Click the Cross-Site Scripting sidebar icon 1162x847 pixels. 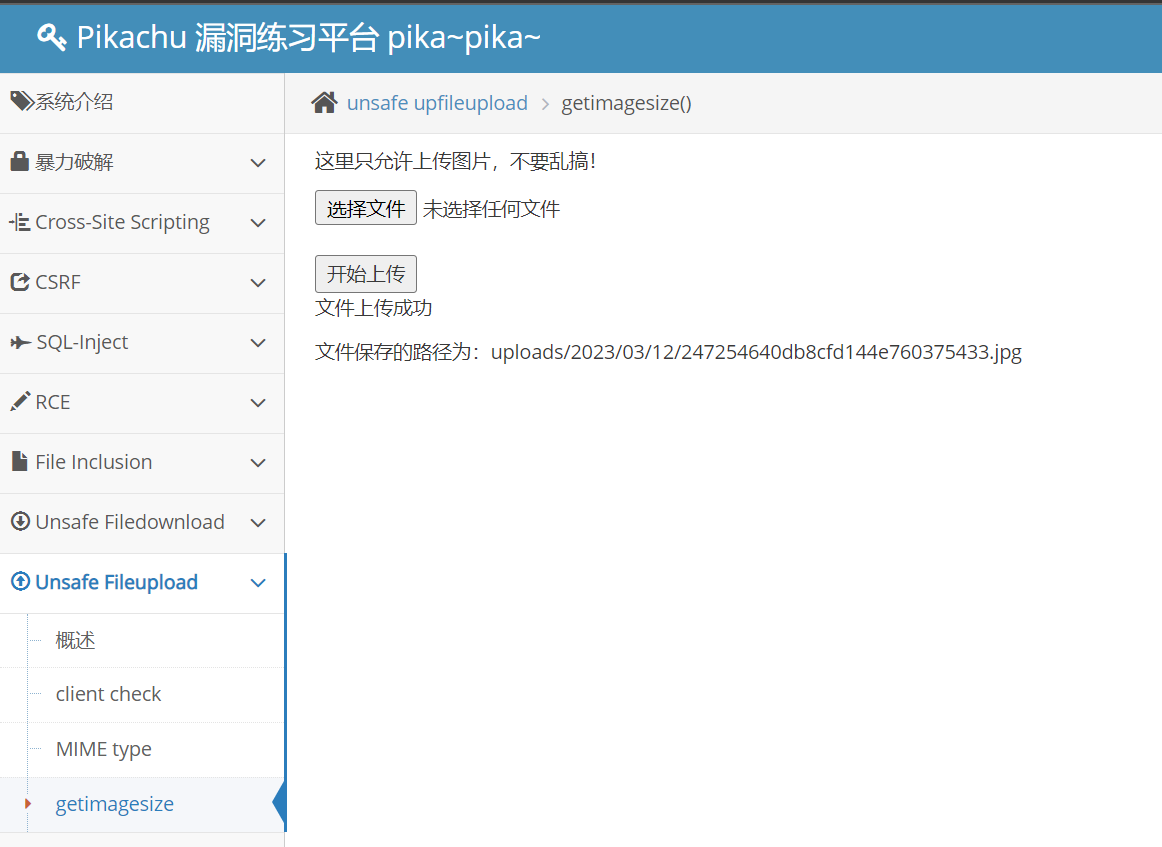coord(19,222)
